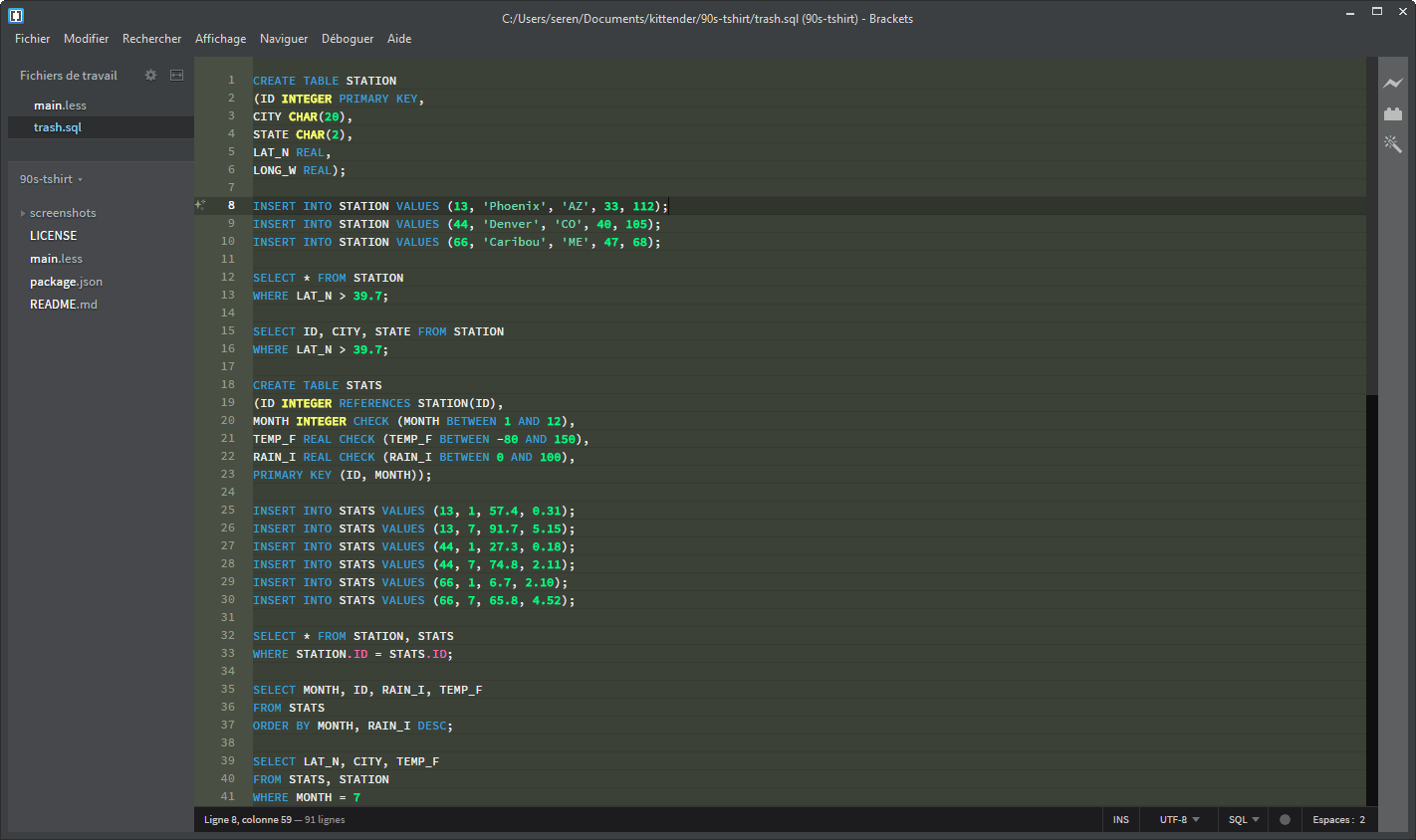The image size is (1416, 840).
Task: Open the Déboguer menu
Action: pos(348,39)
